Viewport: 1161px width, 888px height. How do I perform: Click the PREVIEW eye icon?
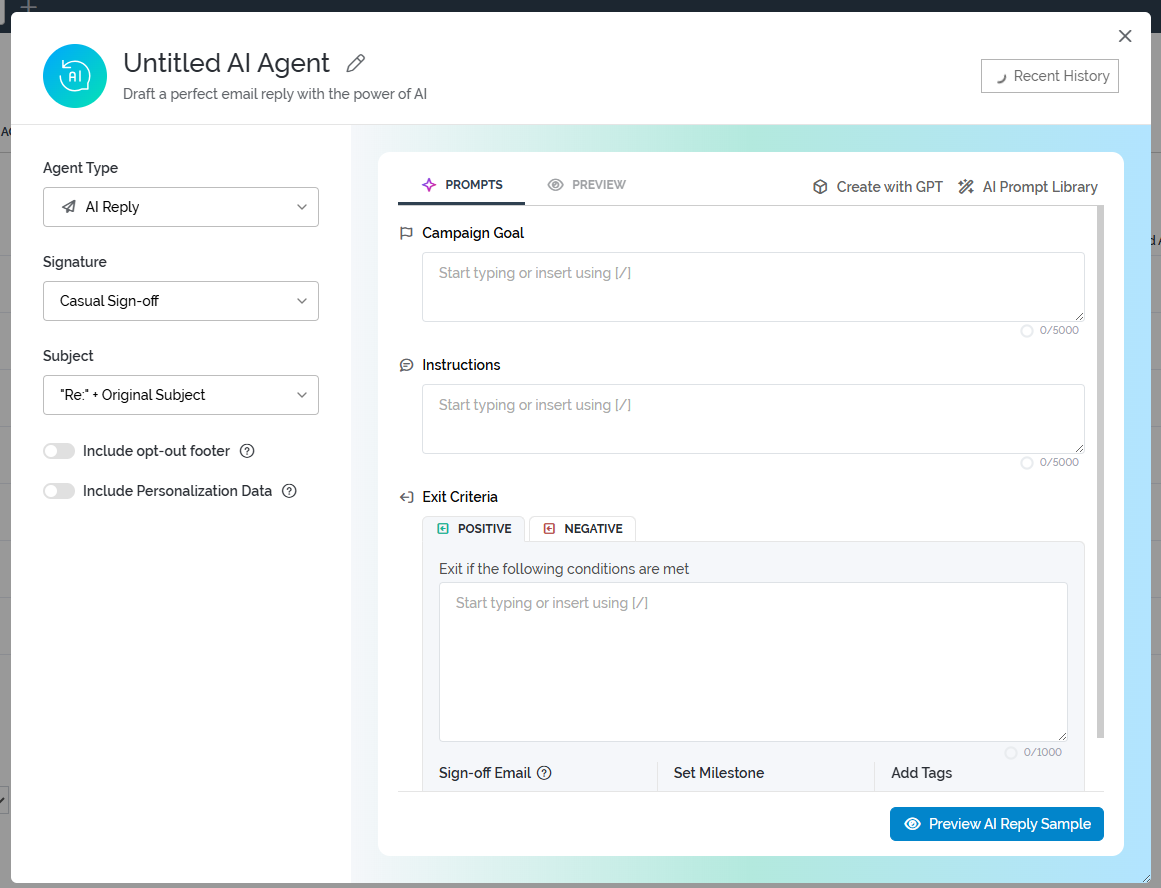(x=555, y=185)
